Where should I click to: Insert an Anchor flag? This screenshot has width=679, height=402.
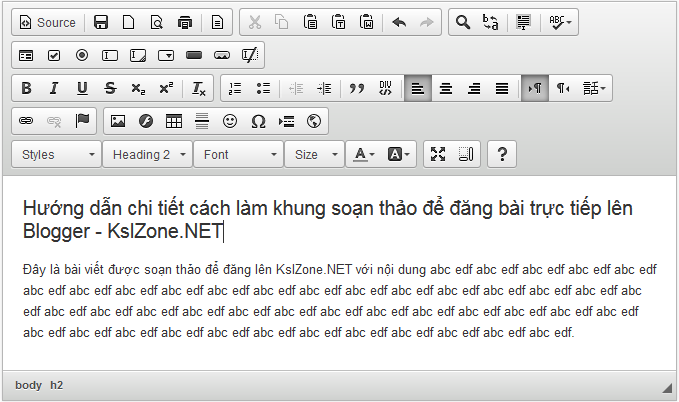pyautogui.click(x=82, y=121)
